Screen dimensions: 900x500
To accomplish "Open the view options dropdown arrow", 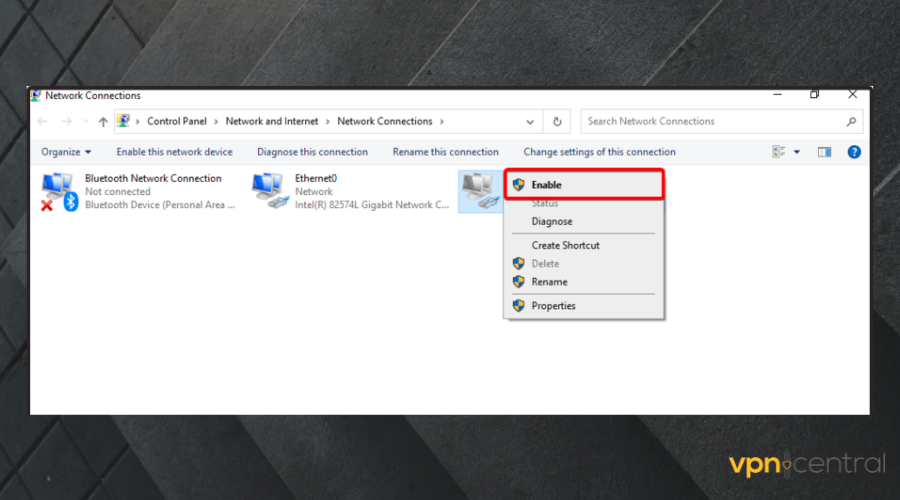I will (797, 152).
